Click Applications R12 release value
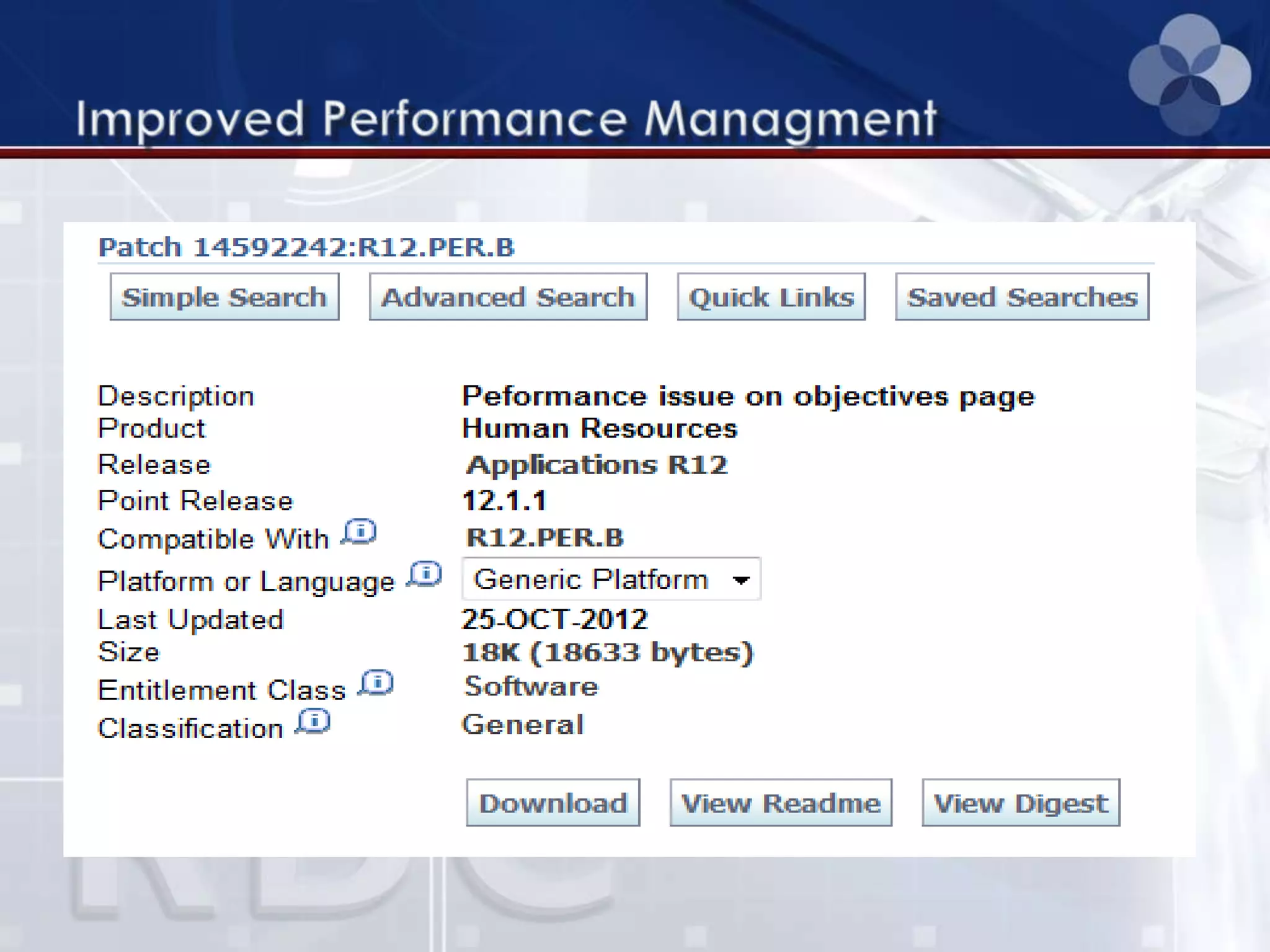Screen dimensions: 1270x952 point(597,465)
